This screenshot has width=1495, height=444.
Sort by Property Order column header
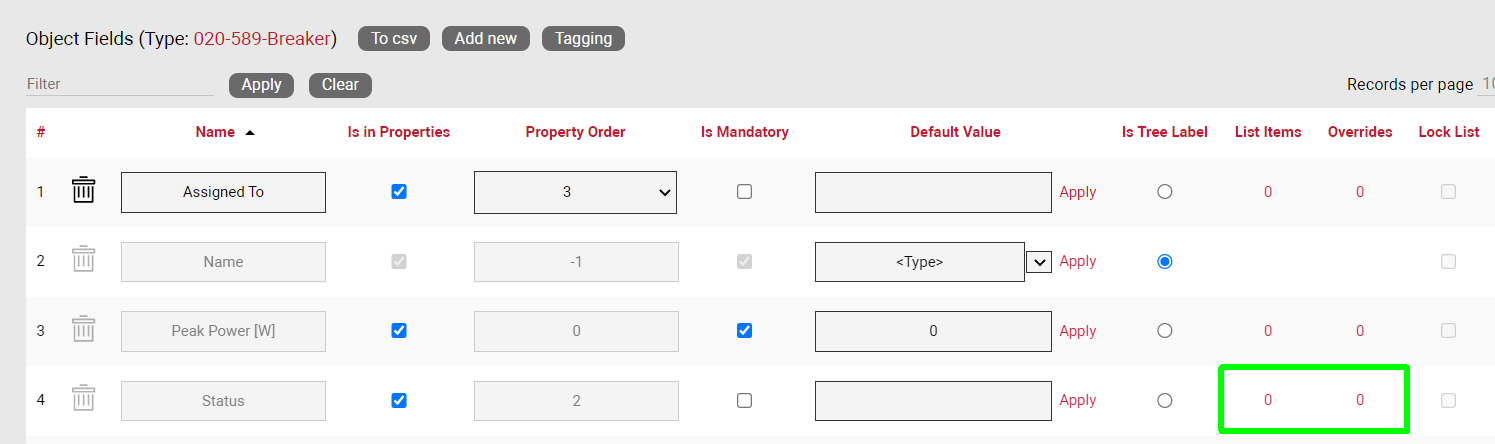pos(575,132)
